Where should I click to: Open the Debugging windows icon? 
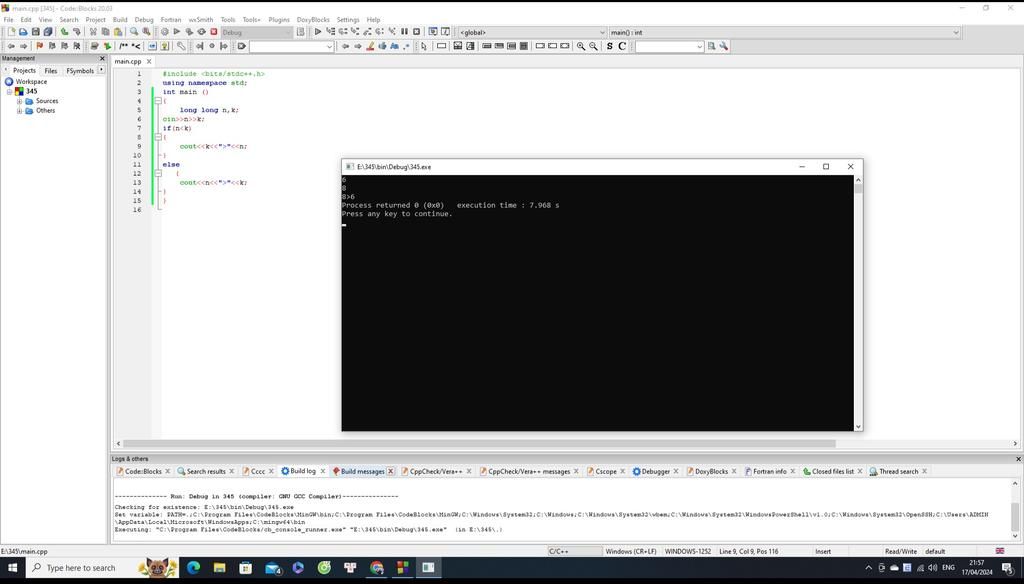(433, 31)
